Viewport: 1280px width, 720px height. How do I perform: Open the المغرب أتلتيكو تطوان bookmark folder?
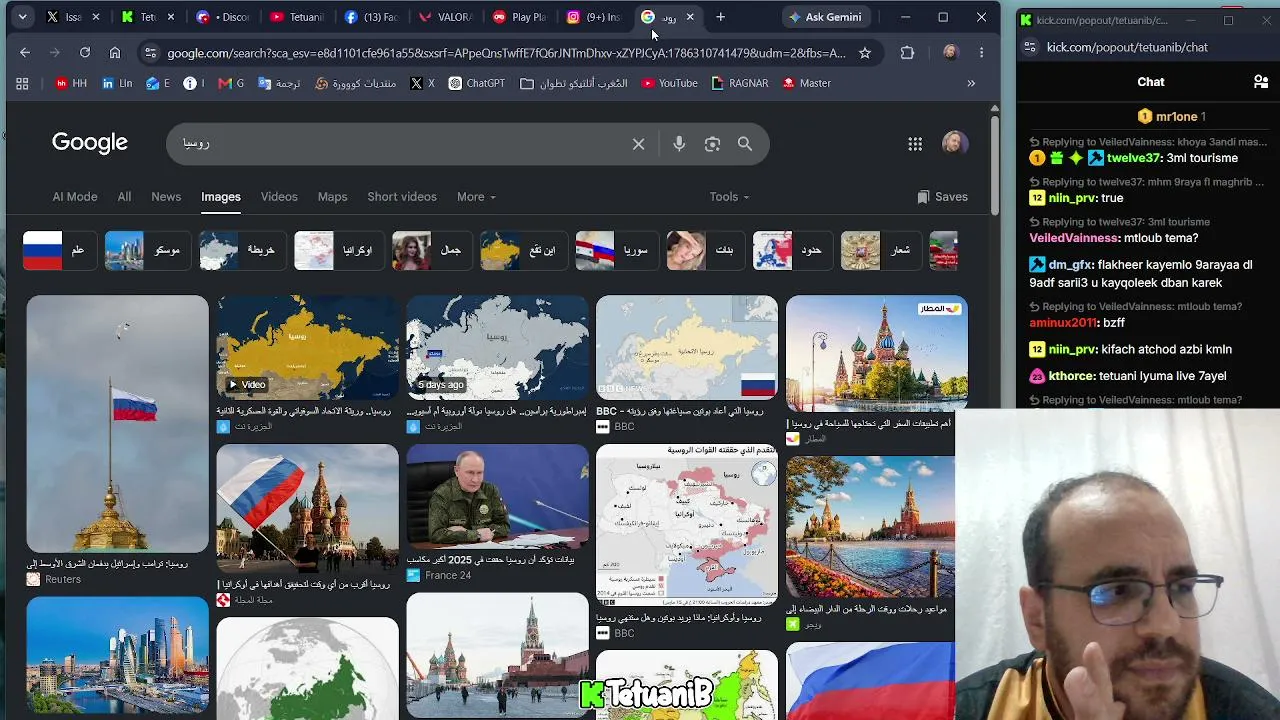click(x=574, y=83)
